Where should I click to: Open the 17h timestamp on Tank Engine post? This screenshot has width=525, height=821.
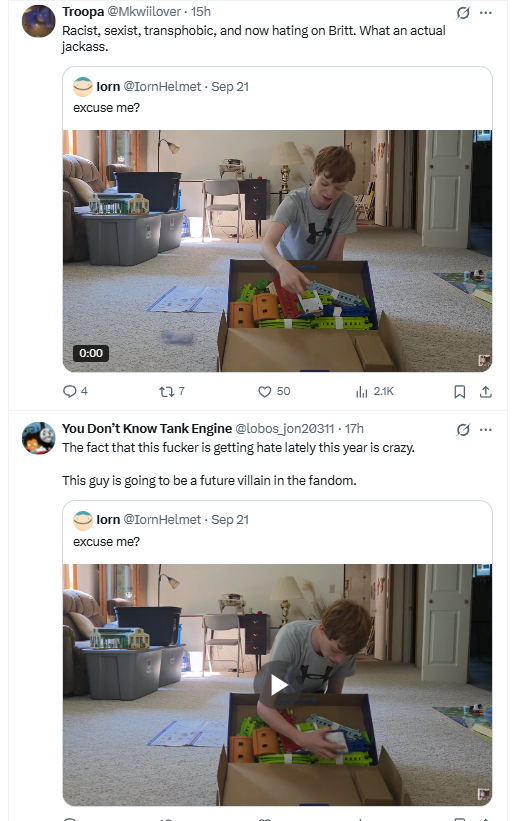point(354,428)
